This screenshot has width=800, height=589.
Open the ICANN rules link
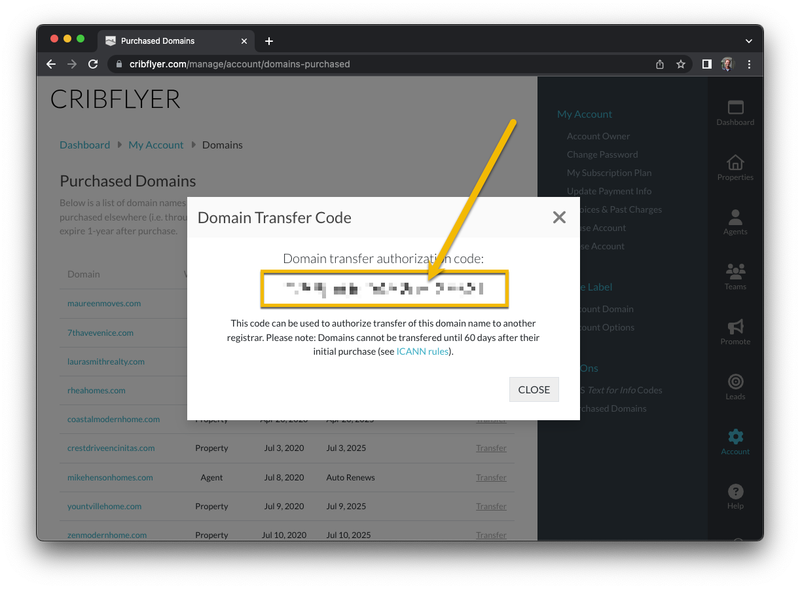[422, 352]
